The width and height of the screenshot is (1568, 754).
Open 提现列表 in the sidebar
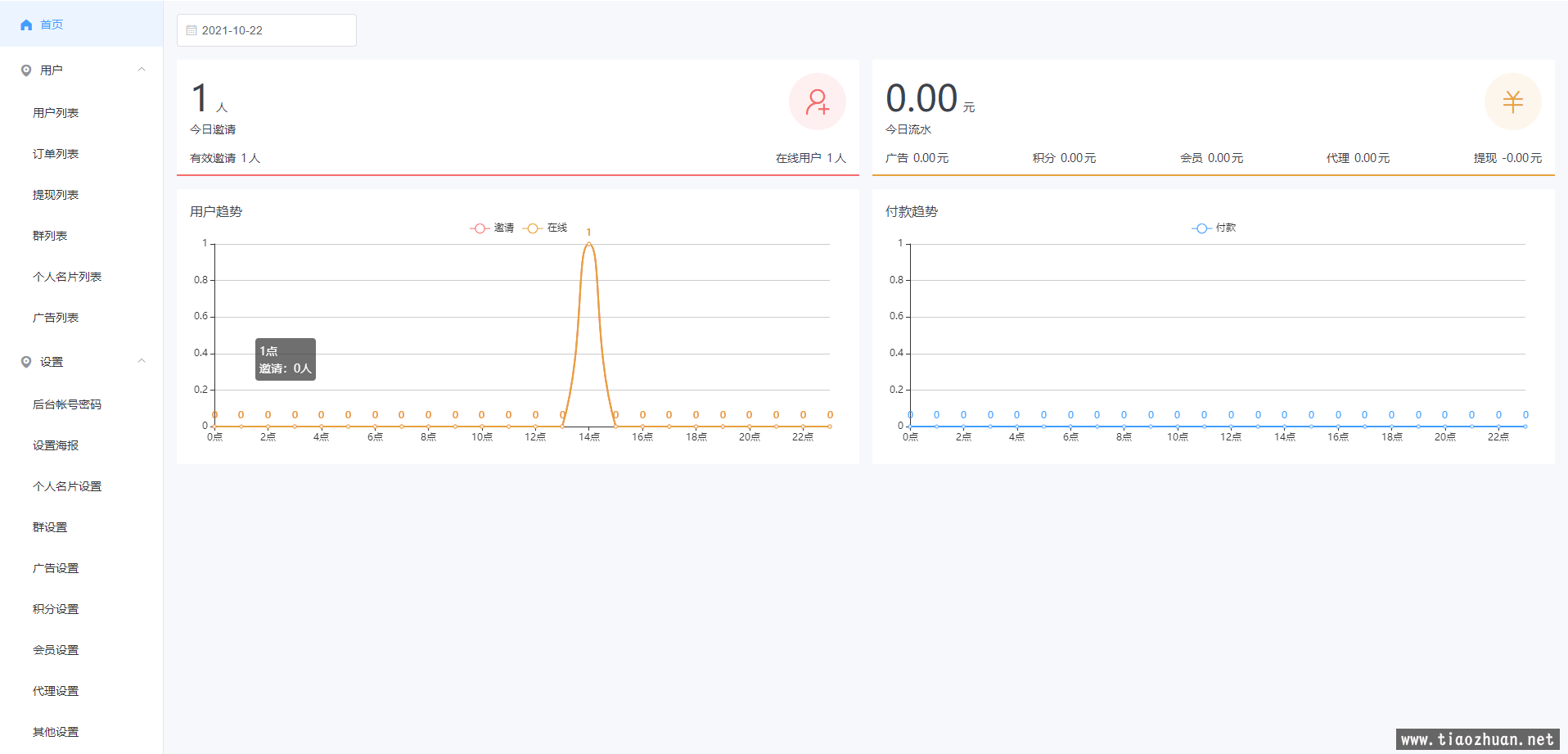(56, 195)
